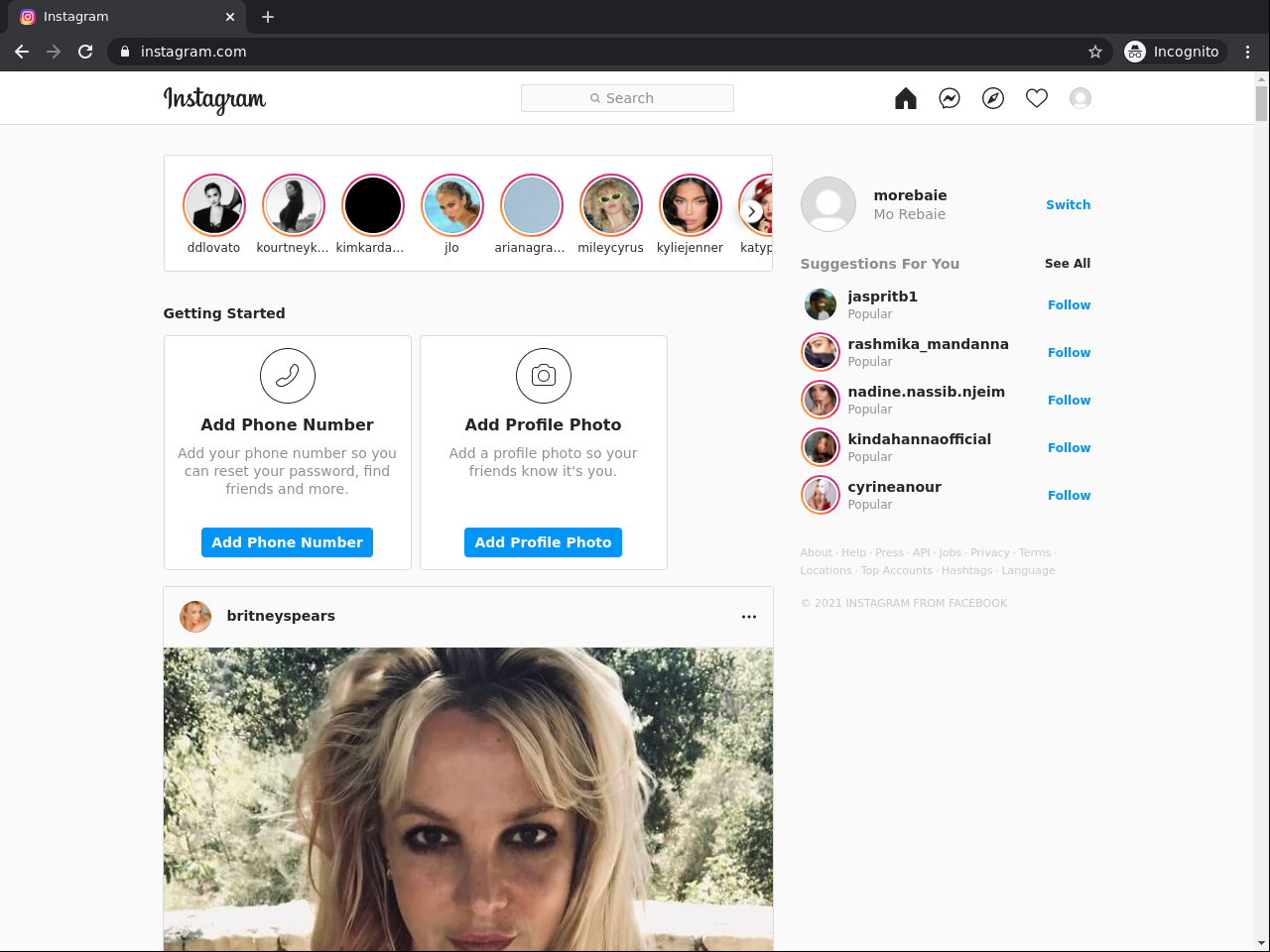Open morebaie profile picture in sidebar
The width and height of the screenshot is (1270, 952).
[x=828, y=204]
